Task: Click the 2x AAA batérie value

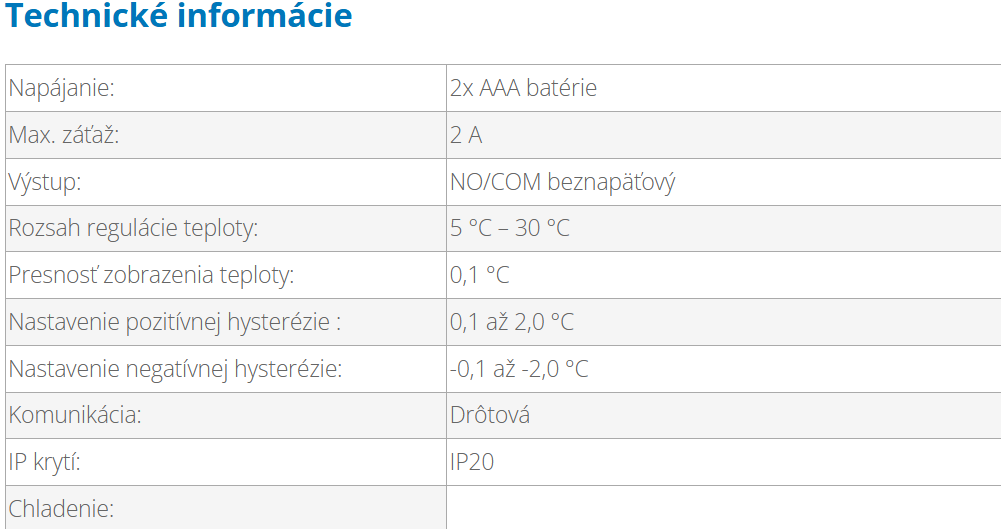Action: pos(523,88)
